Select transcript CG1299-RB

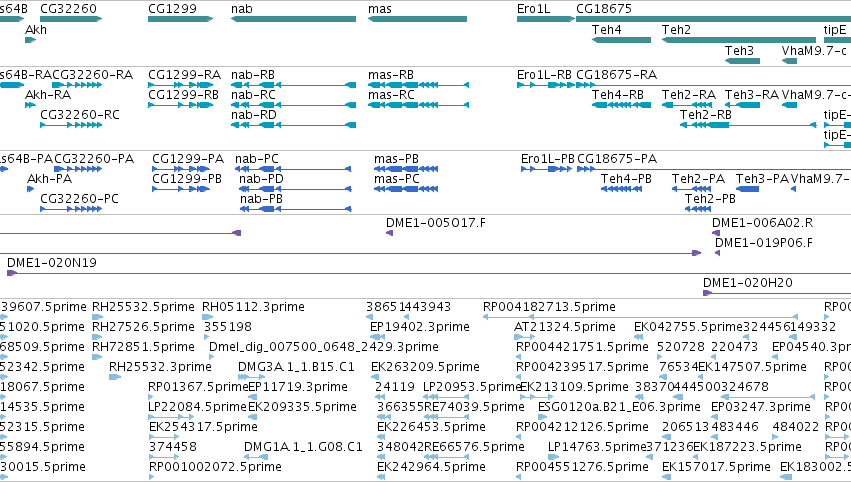[181, 105]
